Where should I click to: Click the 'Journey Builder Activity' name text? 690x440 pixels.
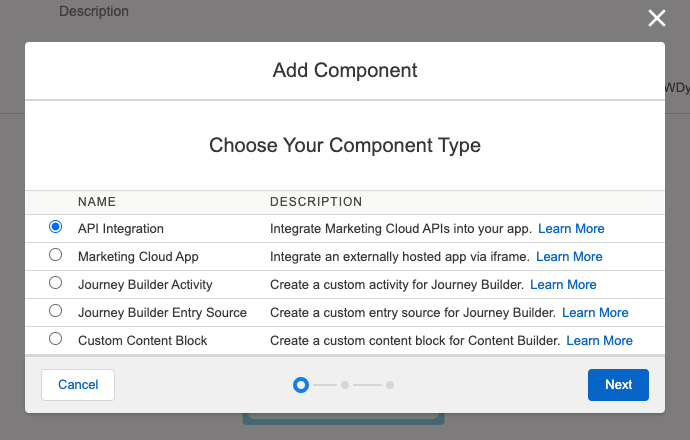145,285
